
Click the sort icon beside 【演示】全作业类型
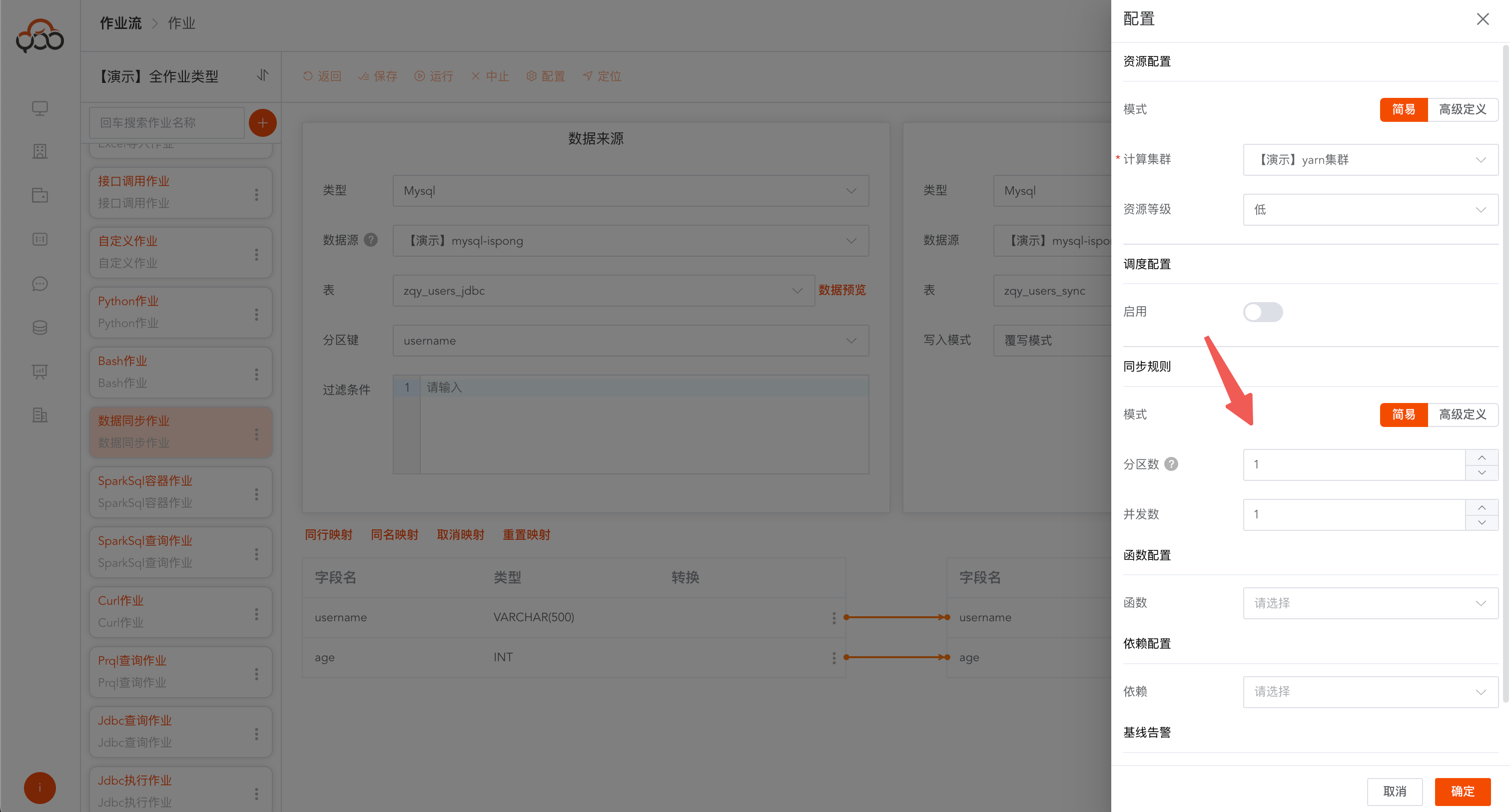coord(263,75)
